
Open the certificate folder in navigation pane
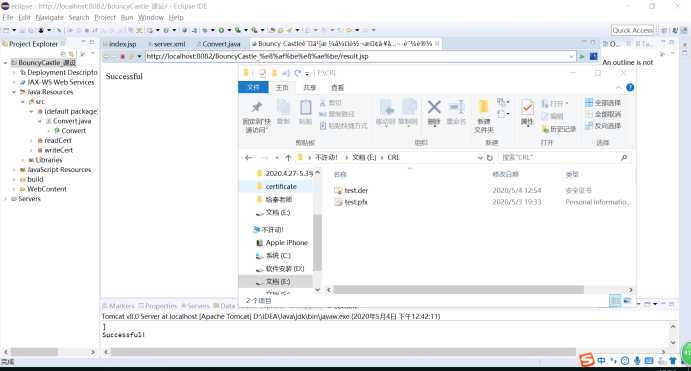click(x=281, y=186)
